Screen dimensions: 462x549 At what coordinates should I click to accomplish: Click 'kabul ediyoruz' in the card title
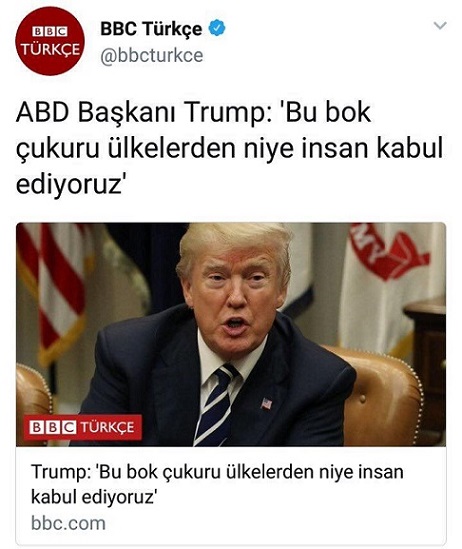tap(93, 496)
